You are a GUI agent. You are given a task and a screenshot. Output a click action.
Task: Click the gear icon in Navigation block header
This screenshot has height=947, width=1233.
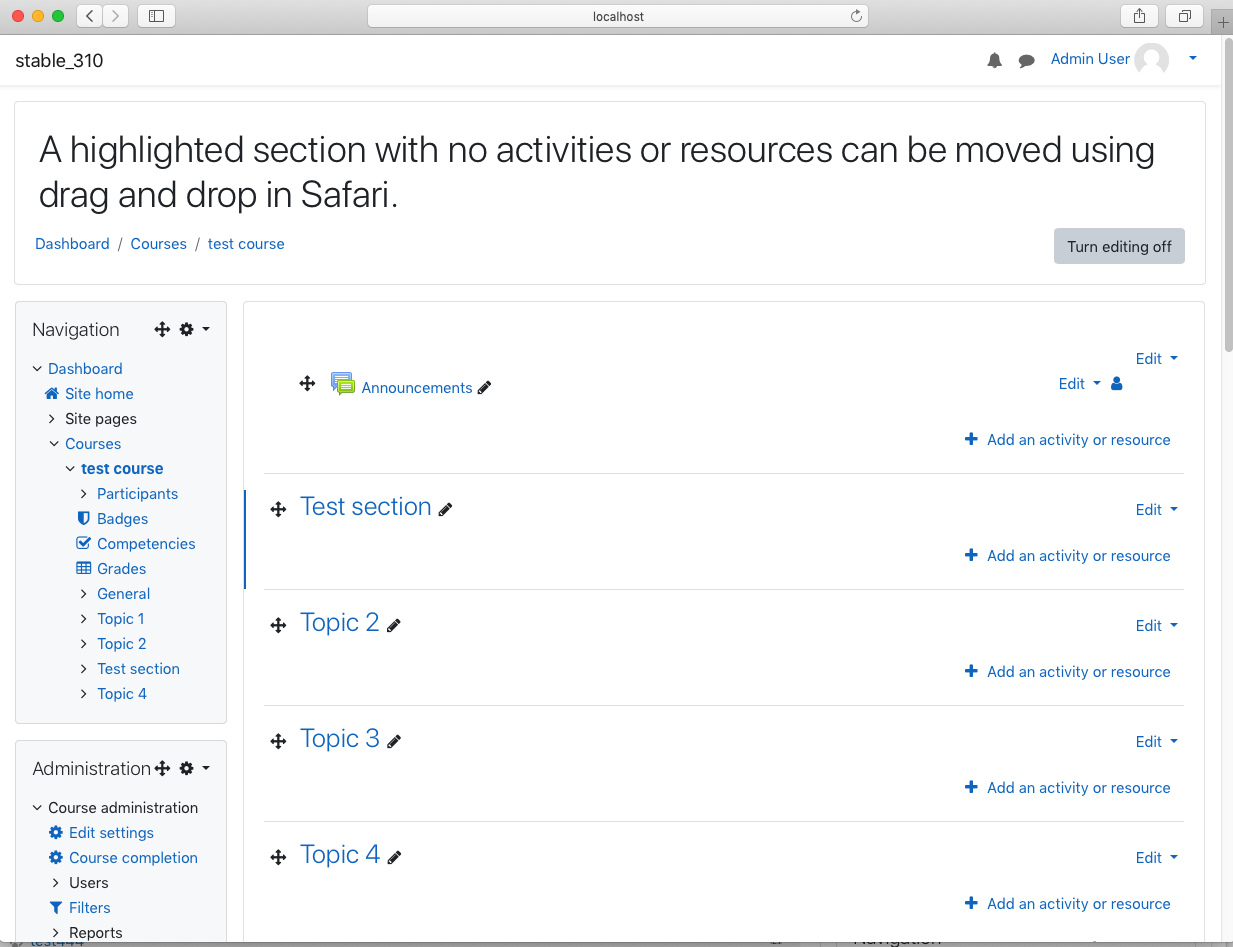(x=186, y=329)
